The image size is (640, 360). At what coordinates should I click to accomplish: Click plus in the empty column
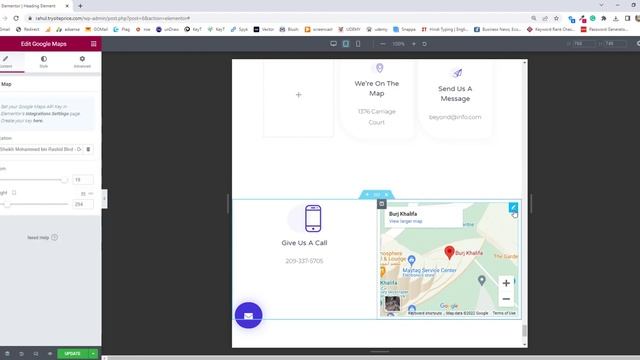(x=298, y=95)
